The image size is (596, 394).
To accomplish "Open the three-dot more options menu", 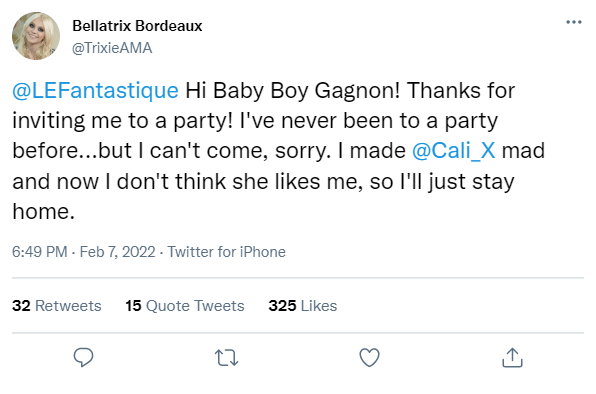I will [574, 22].
